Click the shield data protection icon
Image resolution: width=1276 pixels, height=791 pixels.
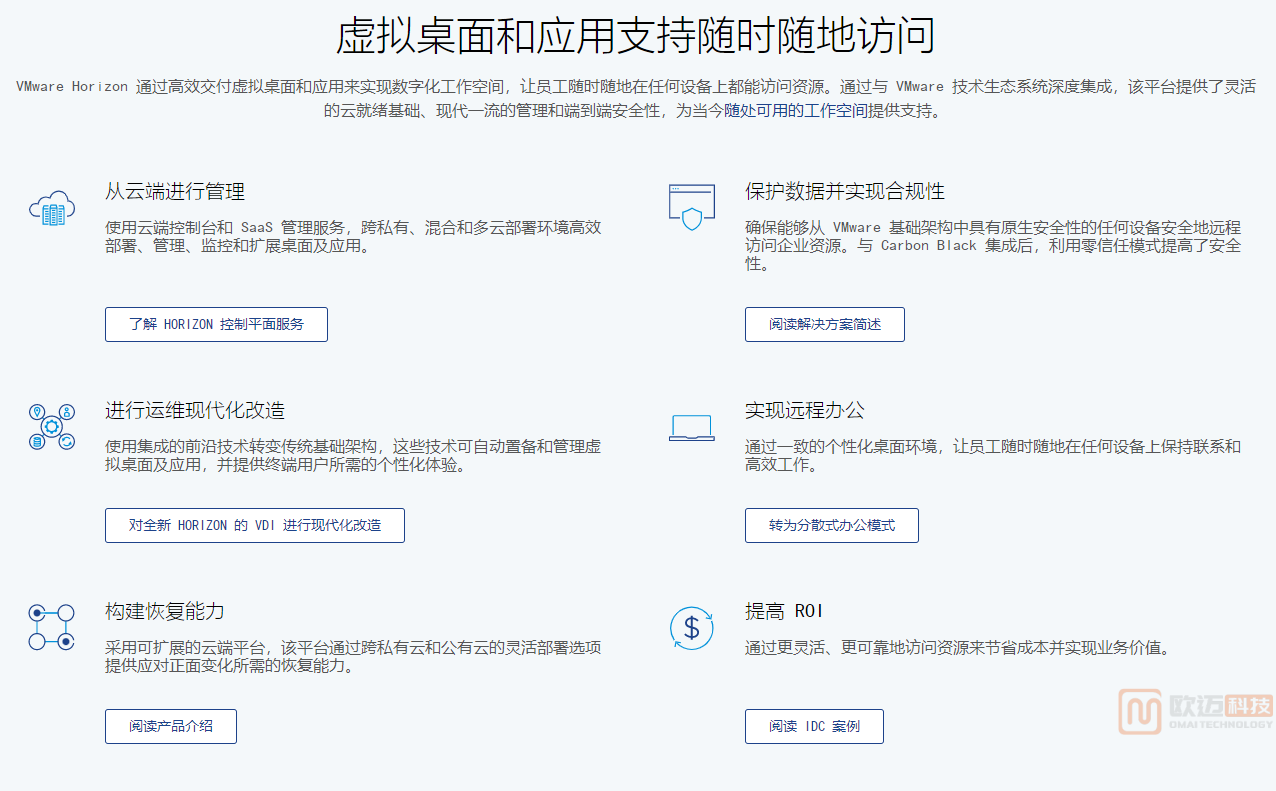click(692, 207)
